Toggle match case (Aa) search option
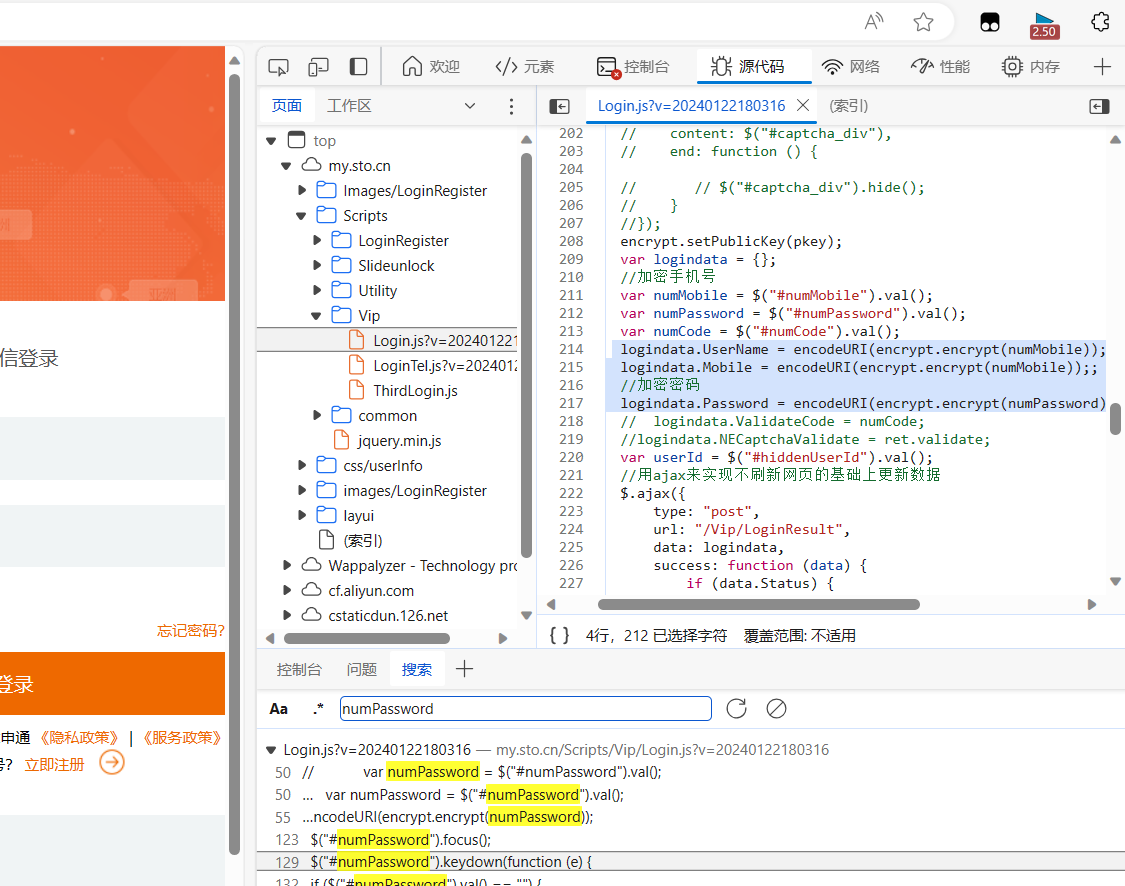The height and width of the screenshot is (886, 1125). pos(279,709)
